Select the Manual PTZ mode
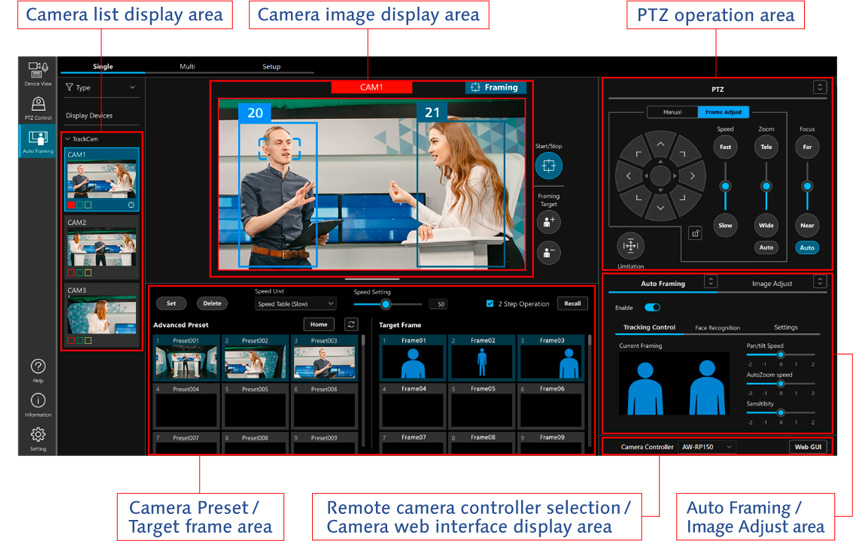The image size is (854, 541). pyautogui.click(x=673, y=112)
